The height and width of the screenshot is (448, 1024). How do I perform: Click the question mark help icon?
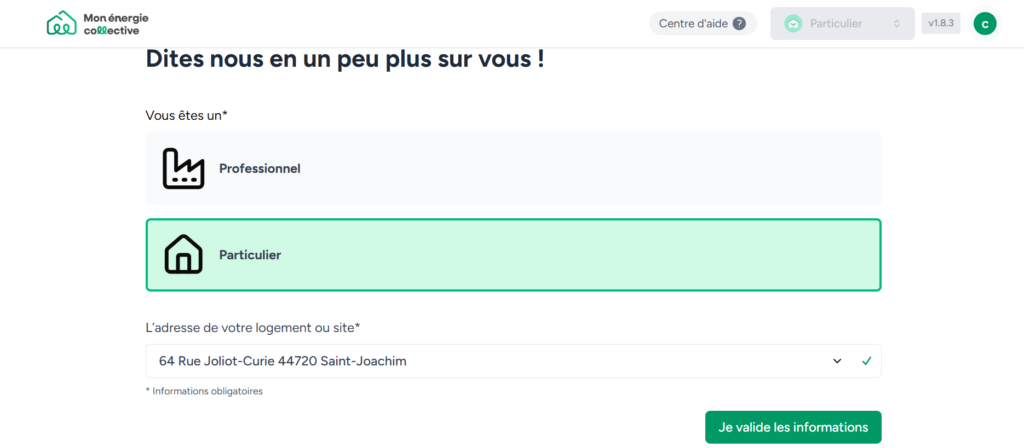pos(739,24)
